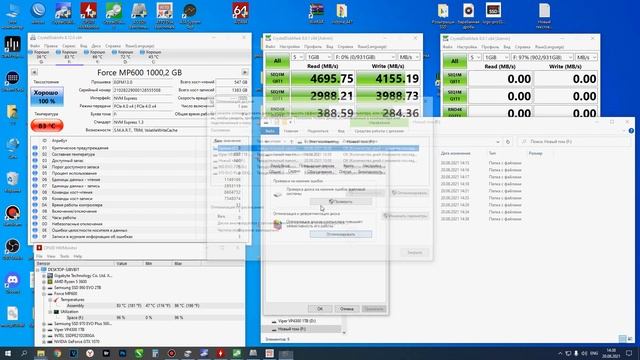Open 1GiB size dropdown in CrystalDiskMark with F: 0% drive
Viewport: 640px width, 360px height.
[x=319, y=57]
